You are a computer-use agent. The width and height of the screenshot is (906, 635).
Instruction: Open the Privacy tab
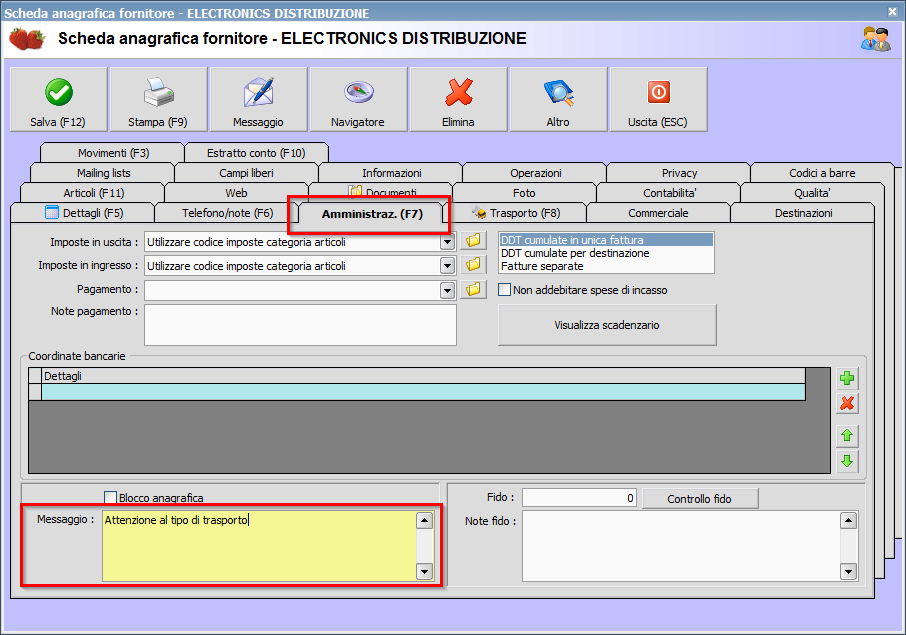(x=679, y=172)
